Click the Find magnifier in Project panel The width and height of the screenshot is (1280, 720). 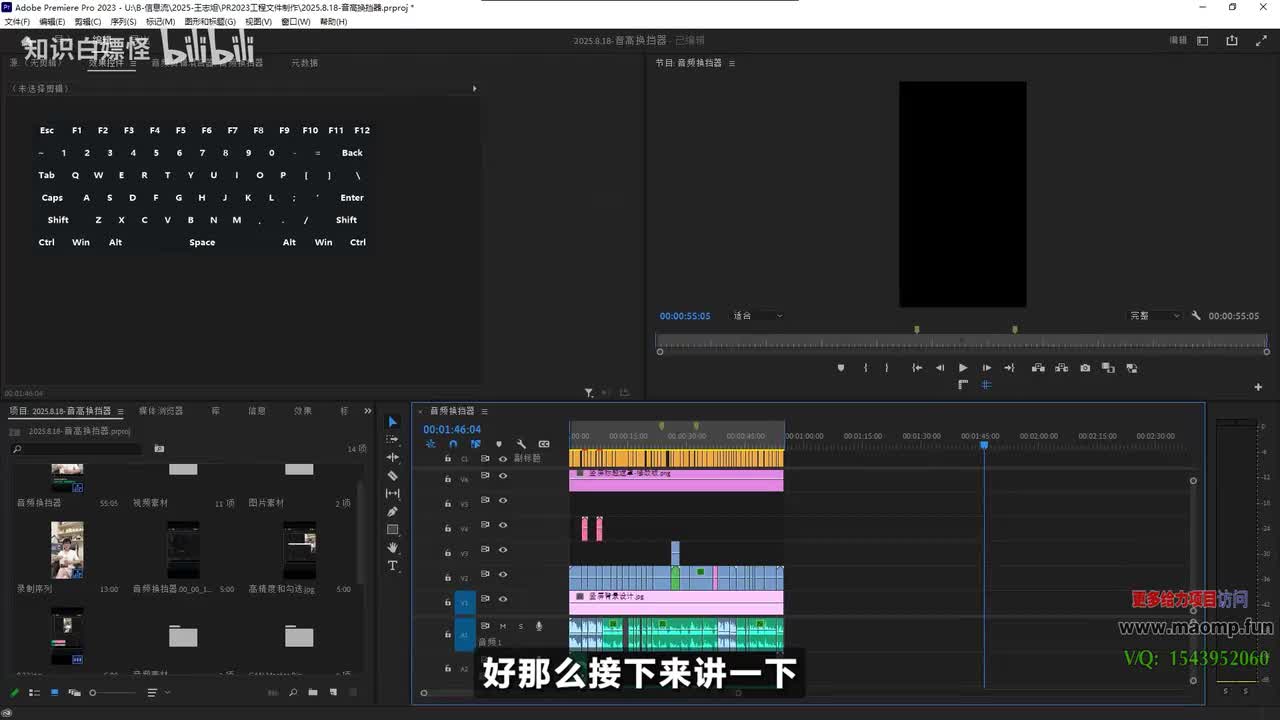[x=293, y=692]
